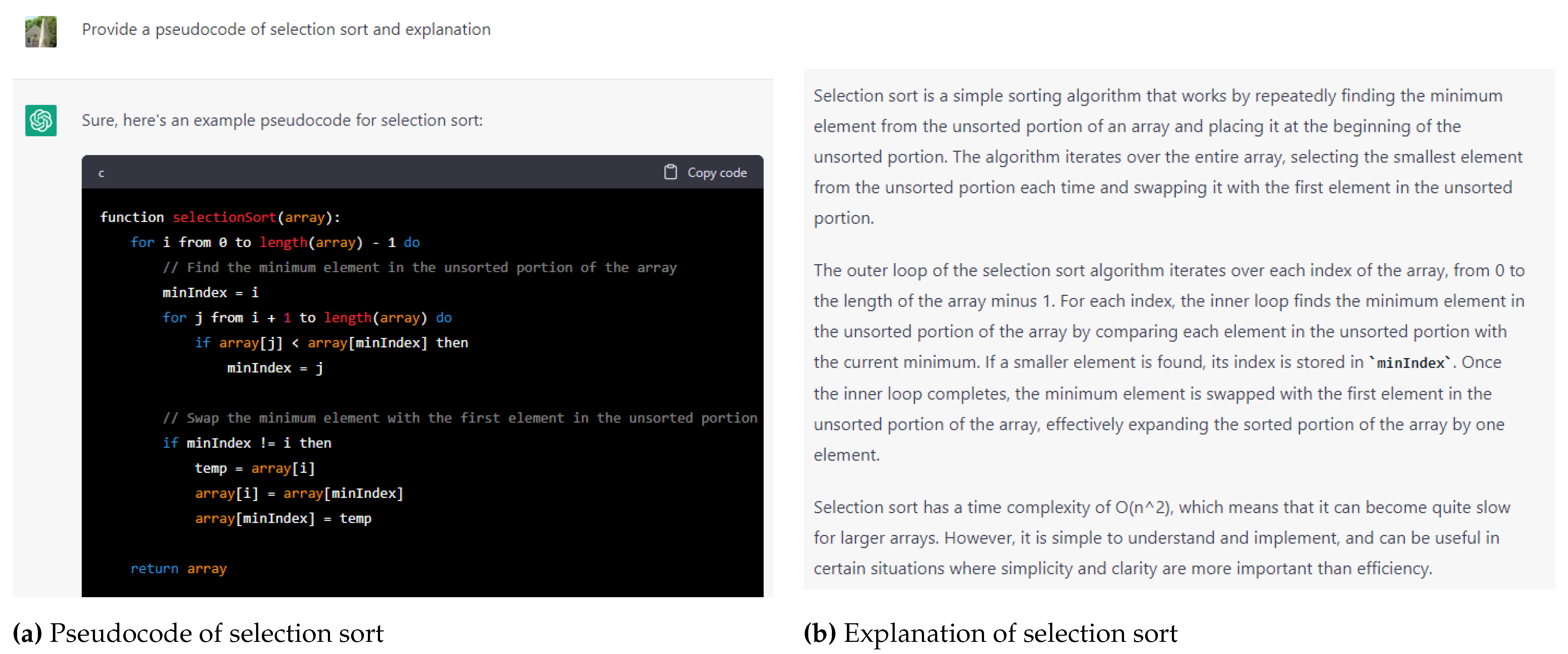Click the "temp = array[i]" code line
Viewport: 1568px width, 654px height.
pos(254,468)
